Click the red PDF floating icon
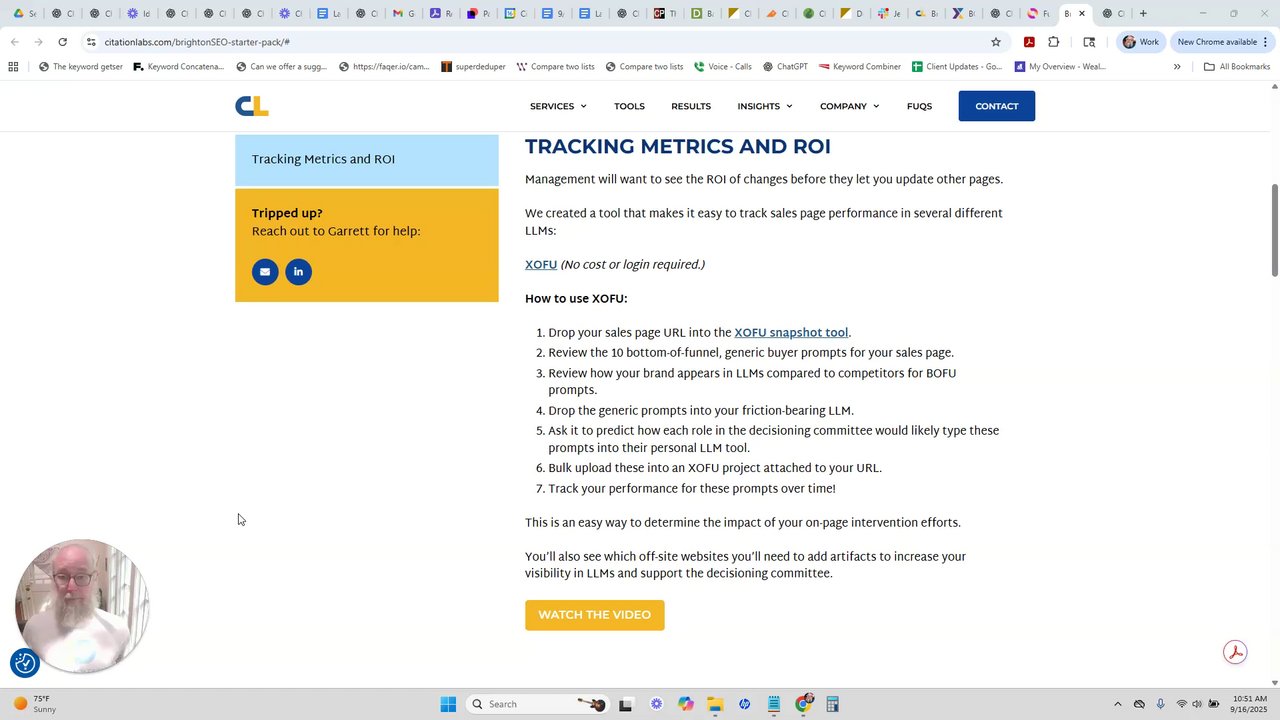Screen dimensions: 1280x720 (x=1235, y=652)
